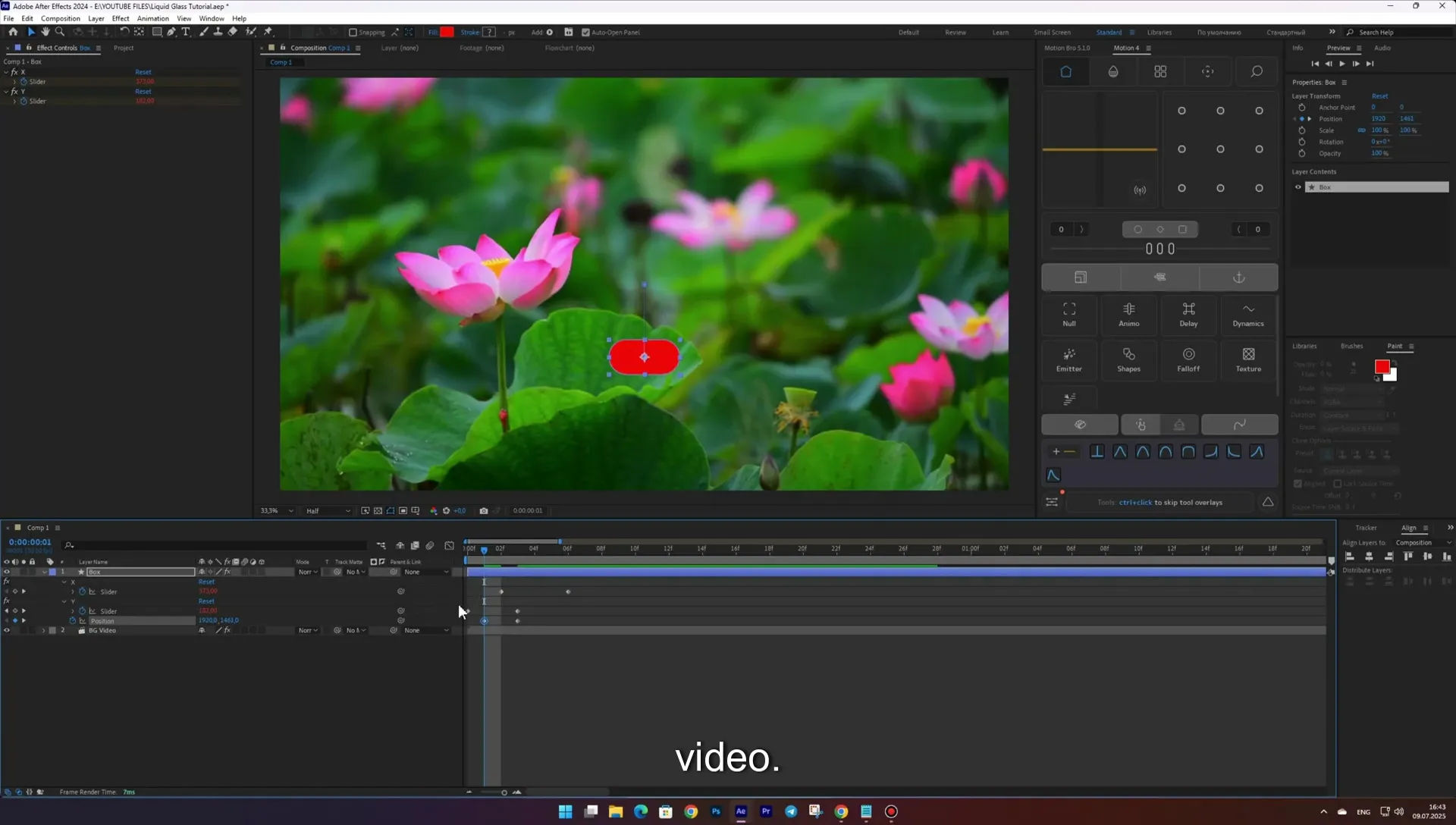Screen dimensions: 1456x825
Task: Click the Motion panel search icon
Action: [1257, 71]
